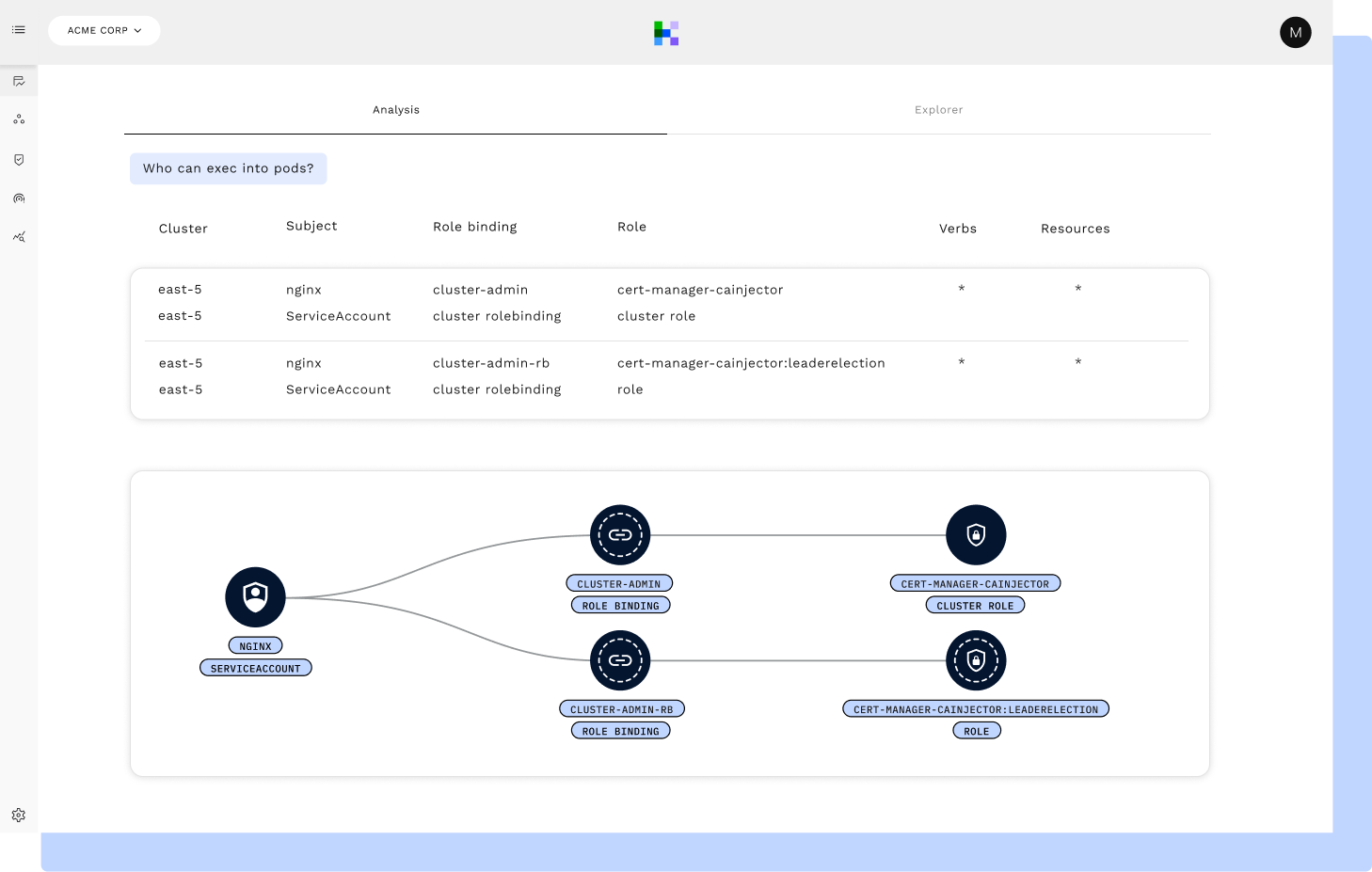Open the trend search icon in sidebar
The height and width of the screenshot is (872, 1372).
(19, 237)
